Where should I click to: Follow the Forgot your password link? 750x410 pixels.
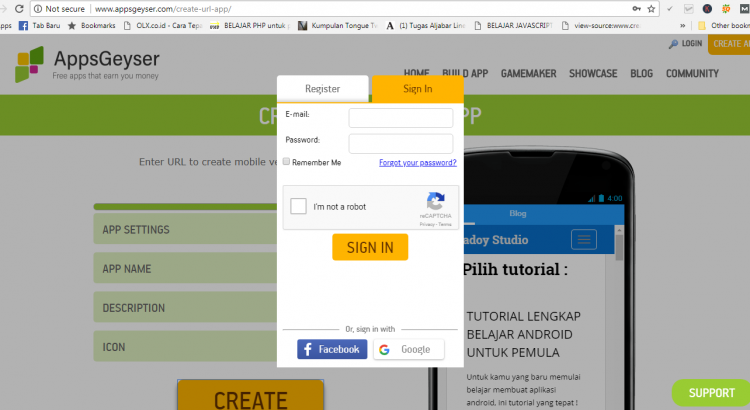coord(417,162)
